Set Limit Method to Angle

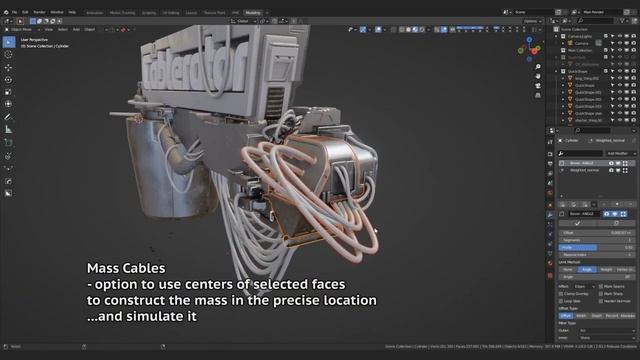[x=587, y=269]
